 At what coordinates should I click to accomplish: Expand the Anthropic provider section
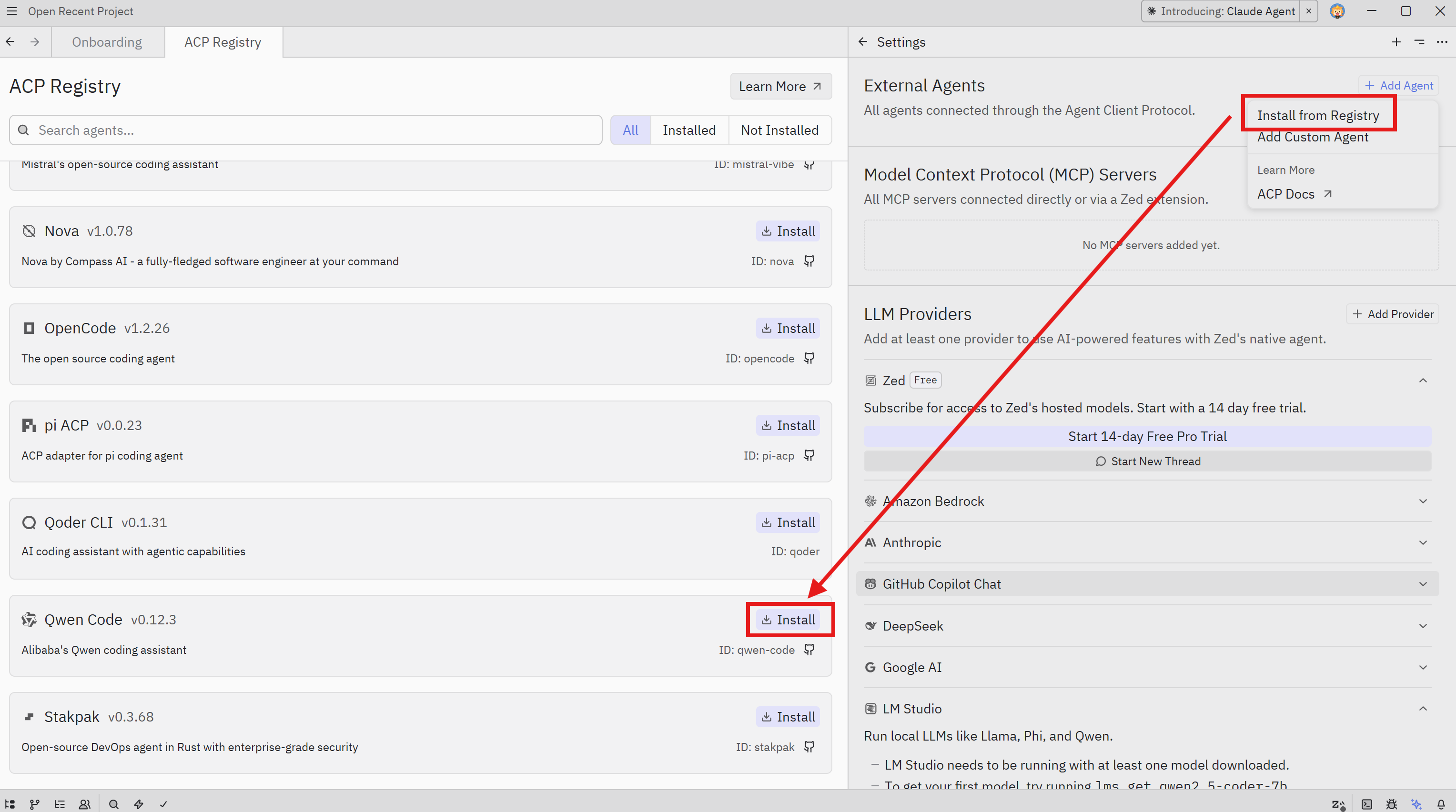tap(1147, 542)
